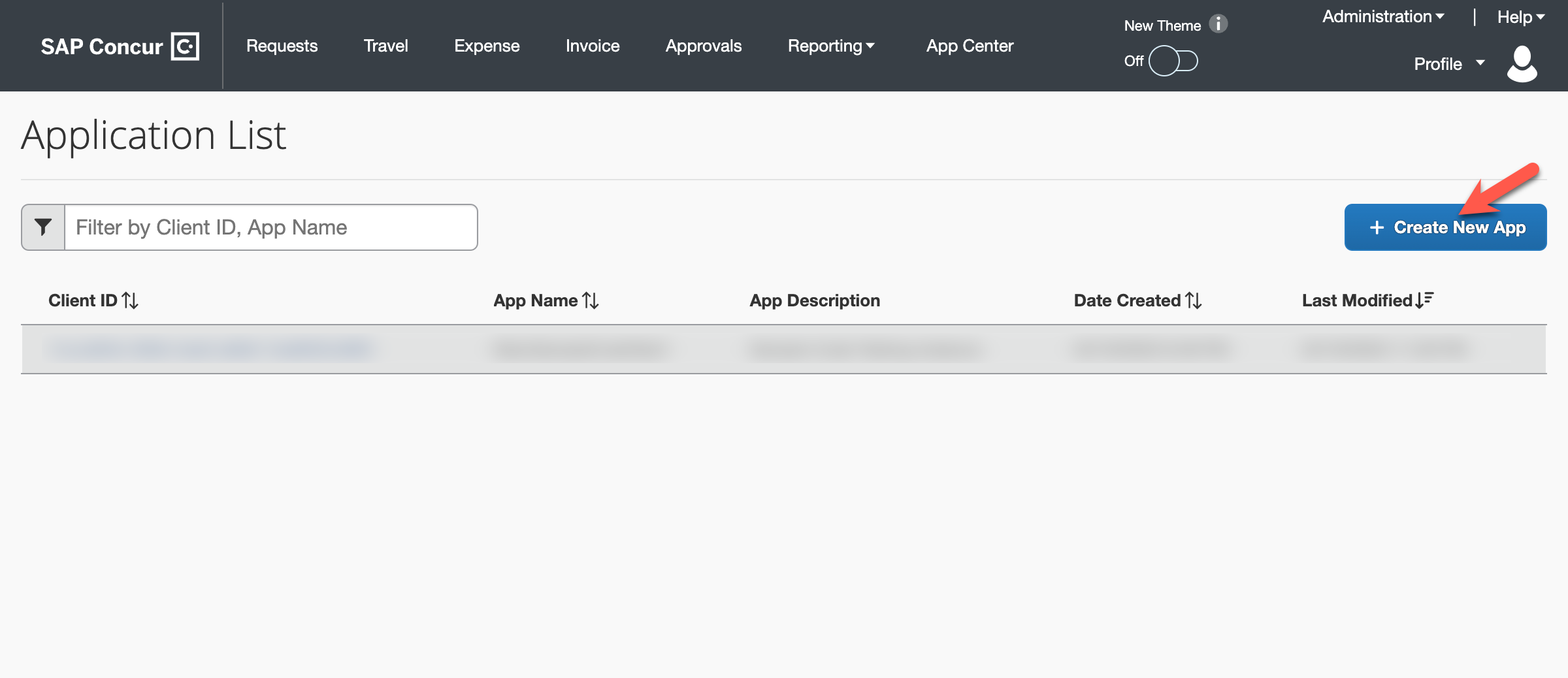This screenshot has height=678, width=1568.
Task: Open the Administration dropdown
Action: [1382, 17]
